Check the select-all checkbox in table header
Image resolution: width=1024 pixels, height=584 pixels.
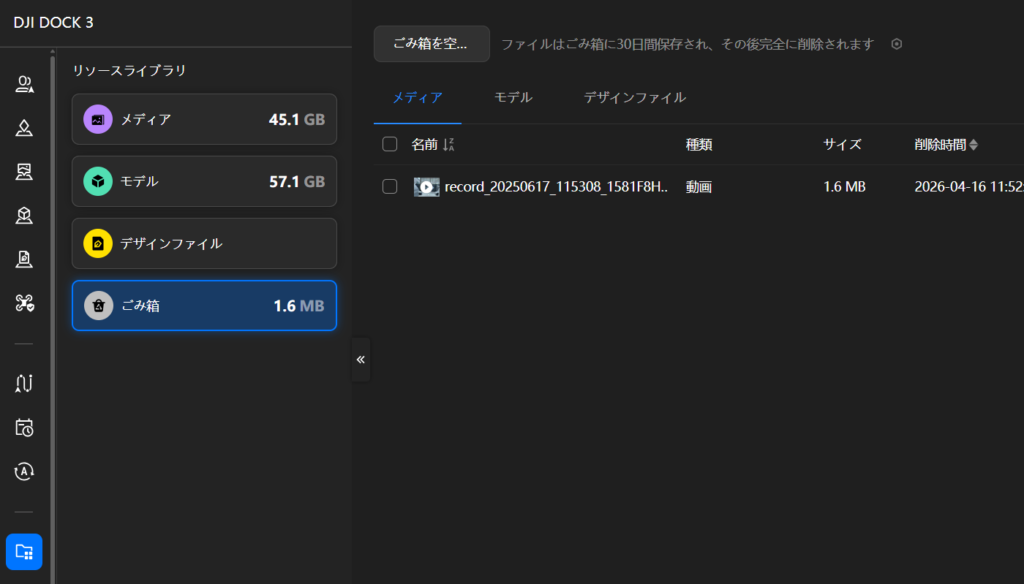pyautogui.click(x=390, y=145)
